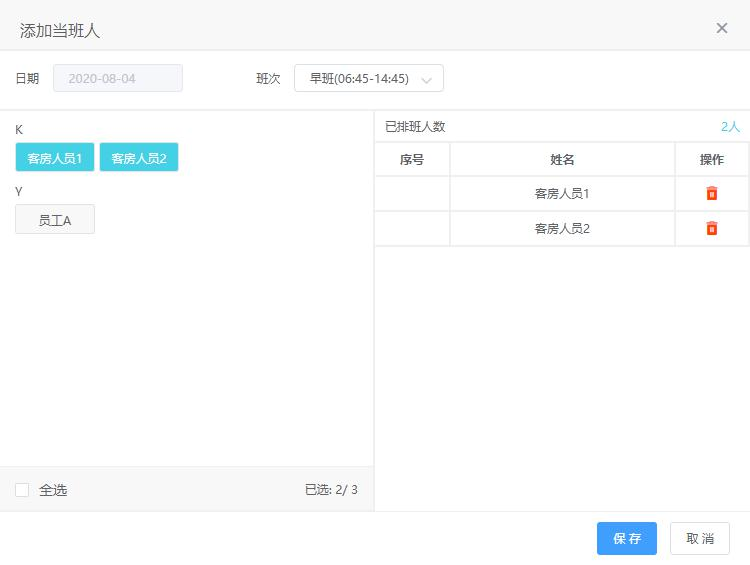Click the blue 2人 count
750x565 pixels.
[730, 127]
